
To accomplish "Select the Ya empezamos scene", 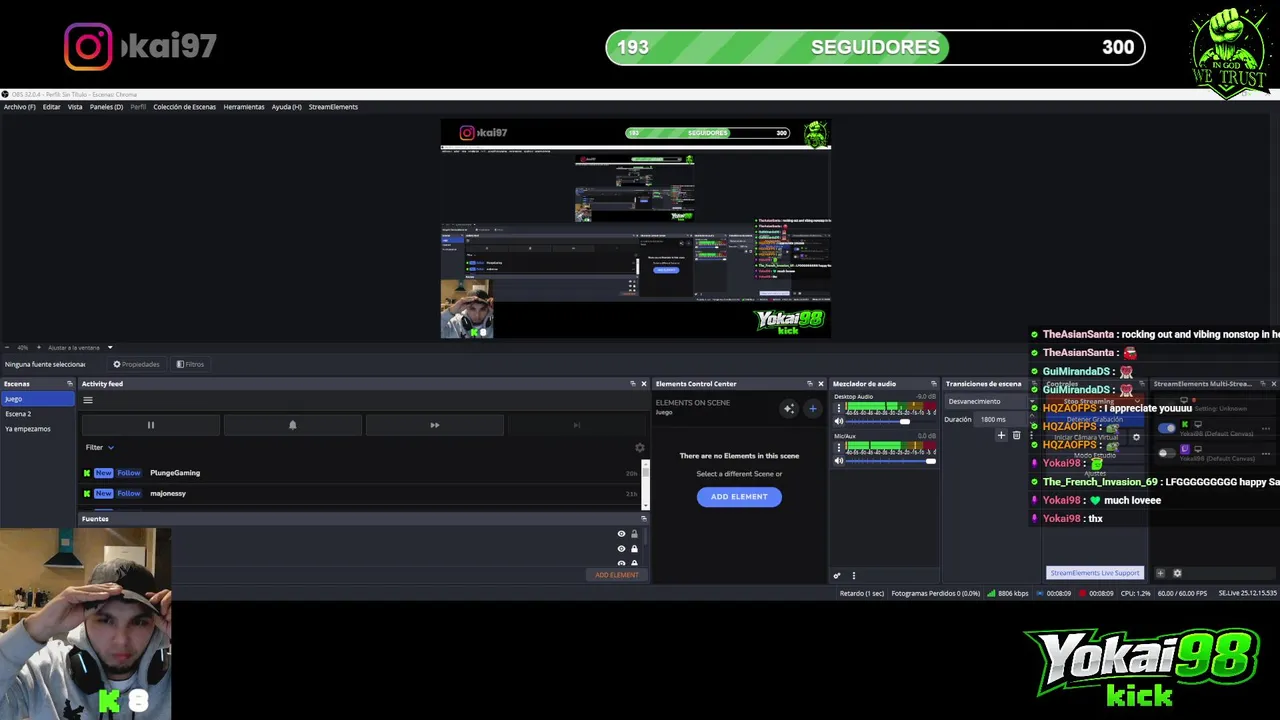I will [37, 429].
